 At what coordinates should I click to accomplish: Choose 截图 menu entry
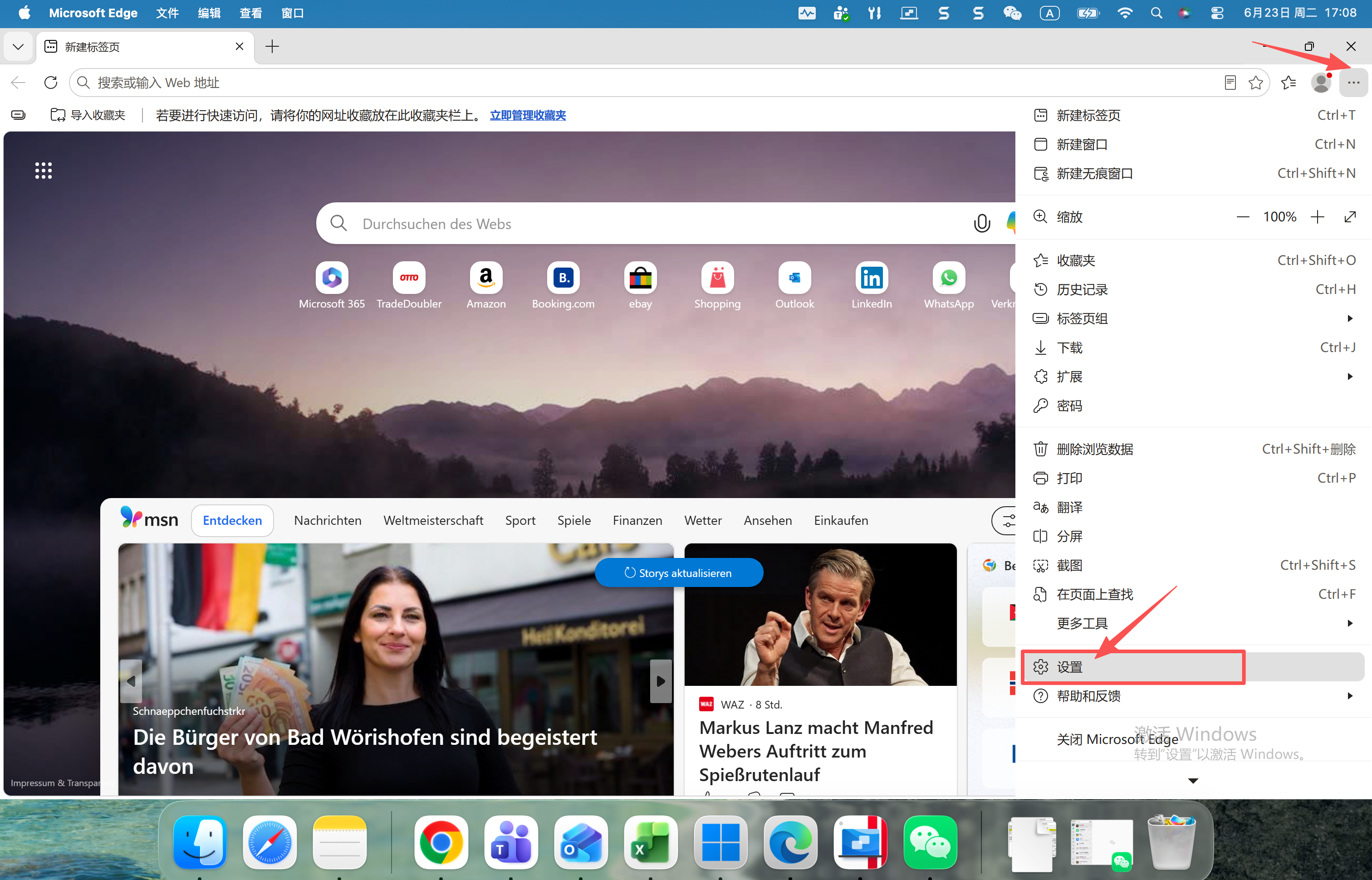1193,566
